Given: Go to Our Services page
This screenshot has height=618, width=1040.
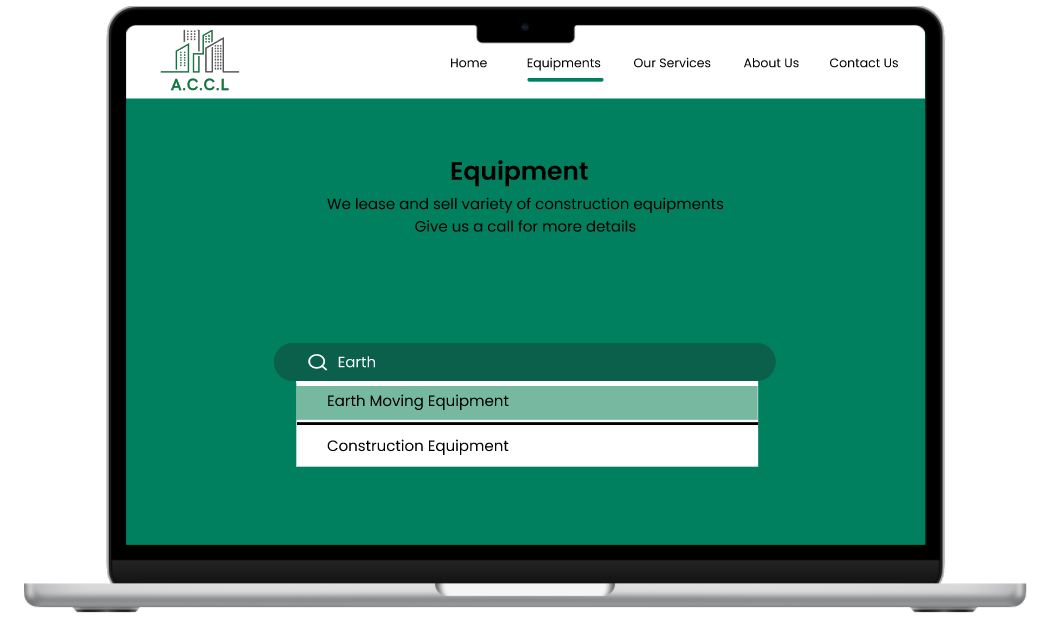Looking at the screenshot, I should 672,63.
